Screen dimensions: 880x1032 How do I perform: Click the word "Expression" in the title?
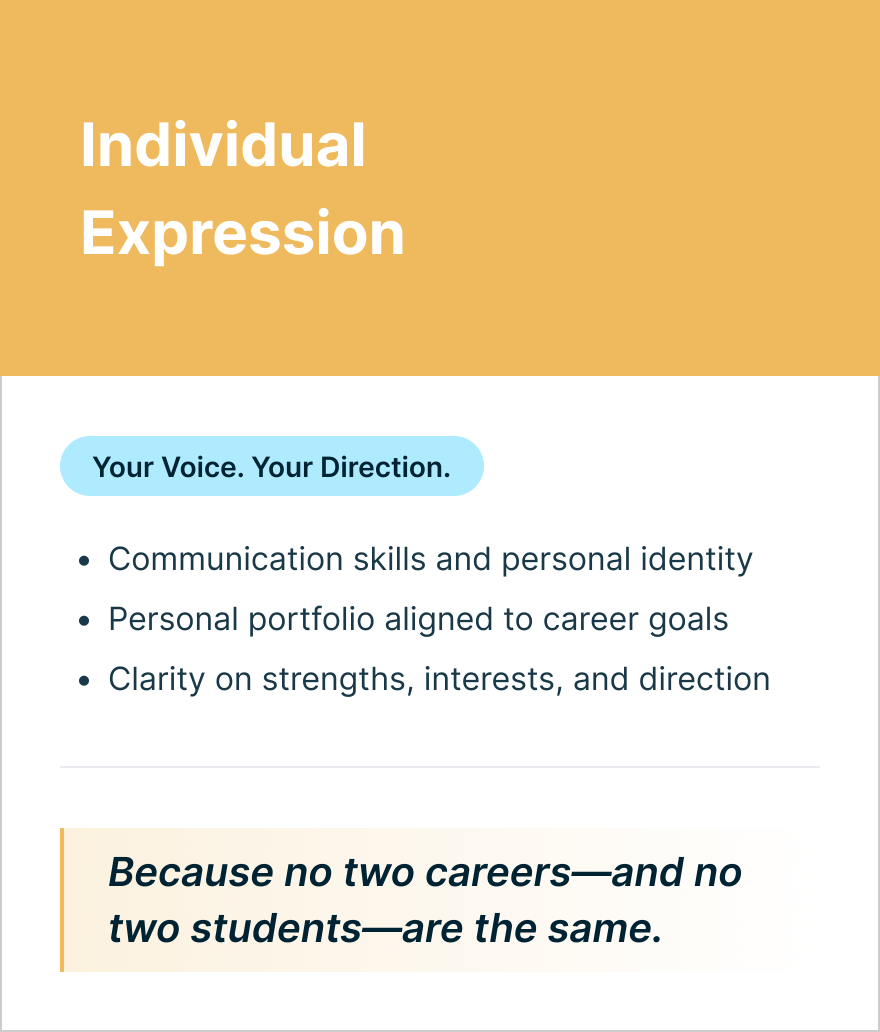(x=242, y=233)
